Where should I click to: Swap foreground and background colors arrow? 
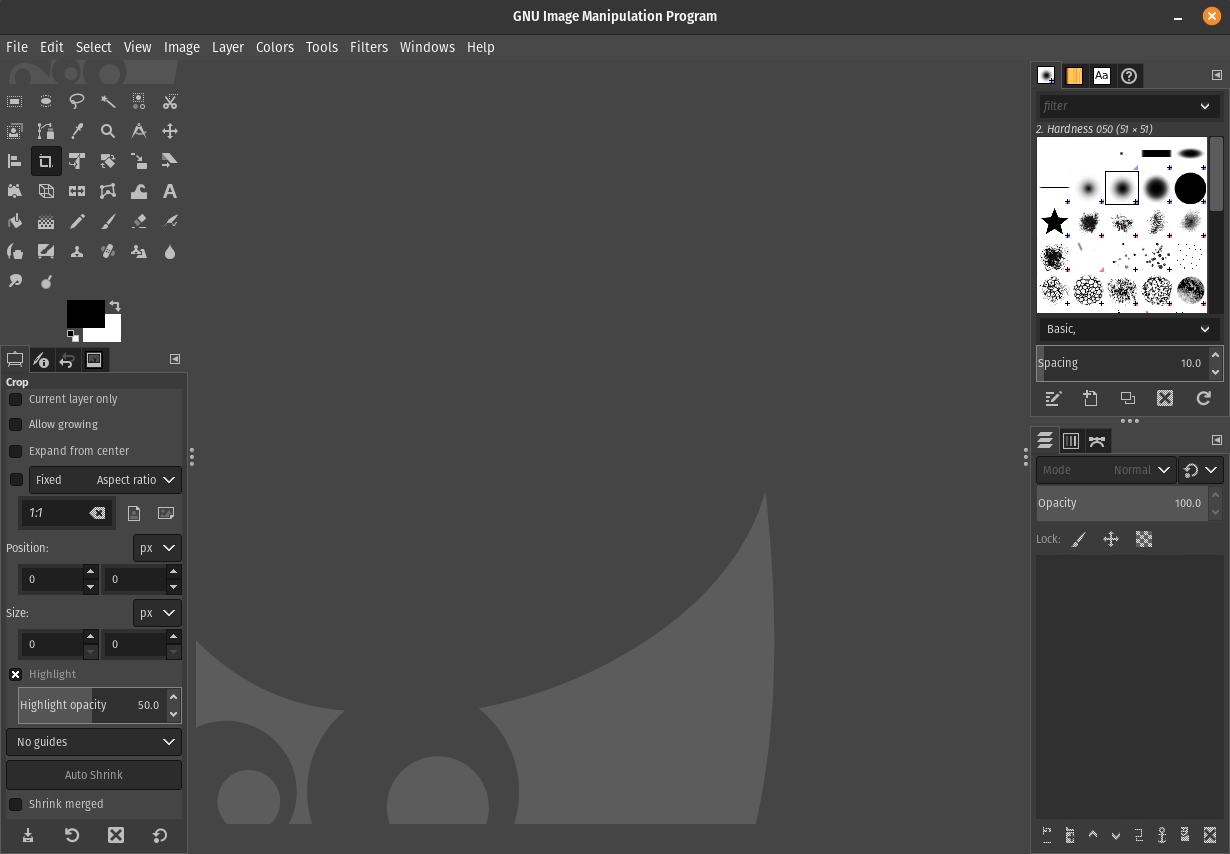pyautogui.click(x=115, y=306)
